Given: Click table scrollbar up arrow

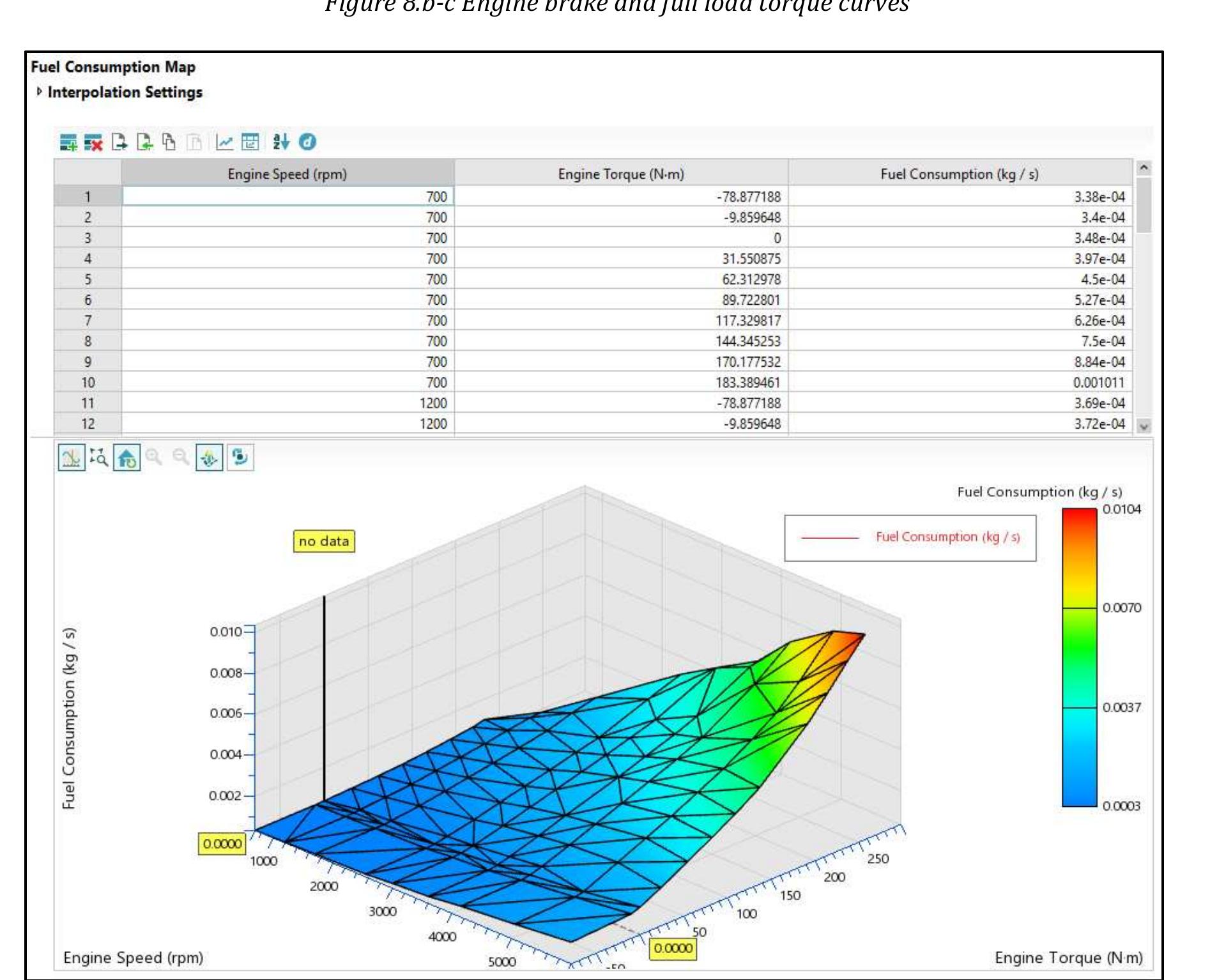Looking at the screenshot, I should tap(1144, 168).
